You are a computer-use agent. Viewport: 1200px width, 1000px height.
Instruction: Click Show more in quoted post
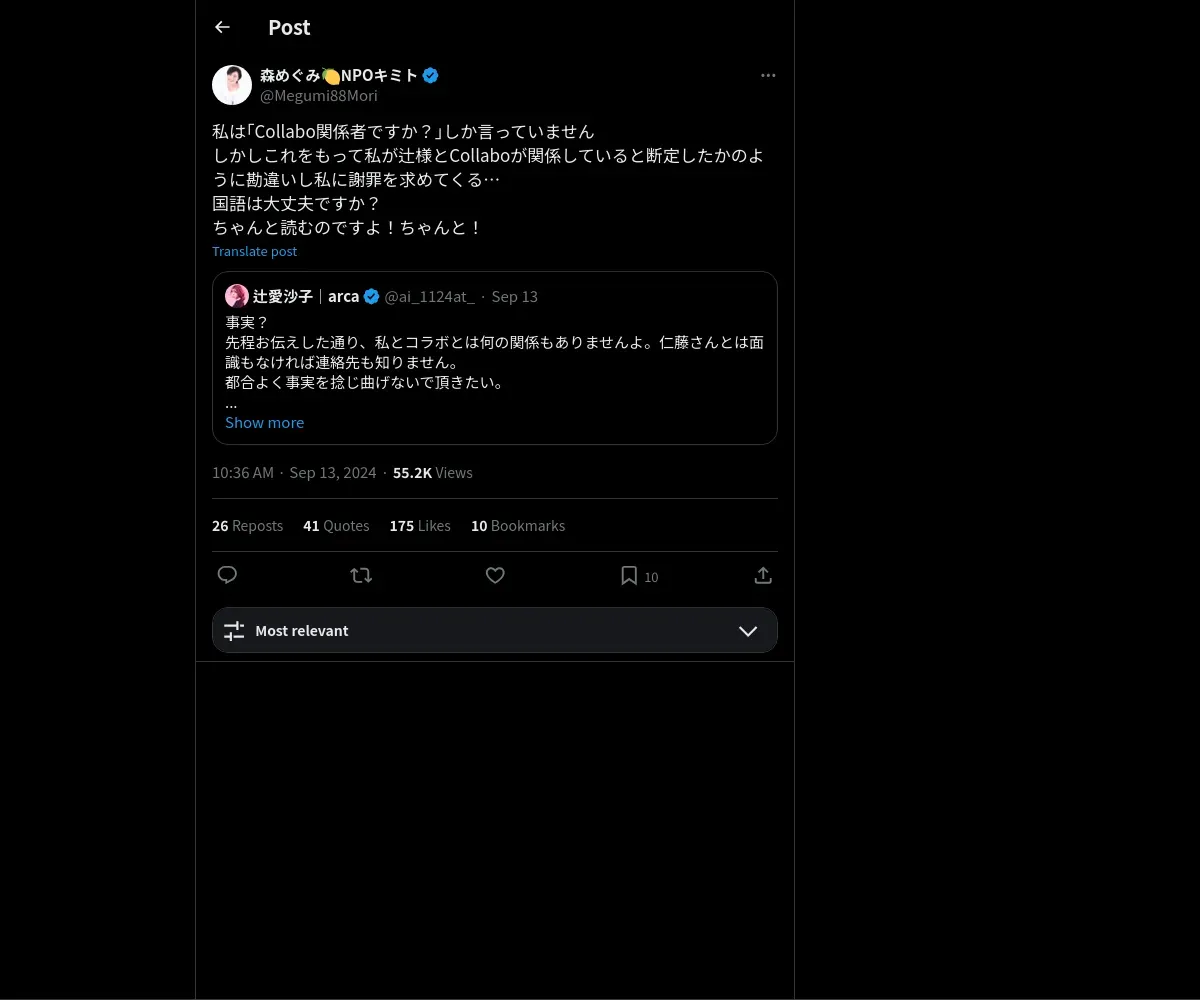[x=264, y=423]
